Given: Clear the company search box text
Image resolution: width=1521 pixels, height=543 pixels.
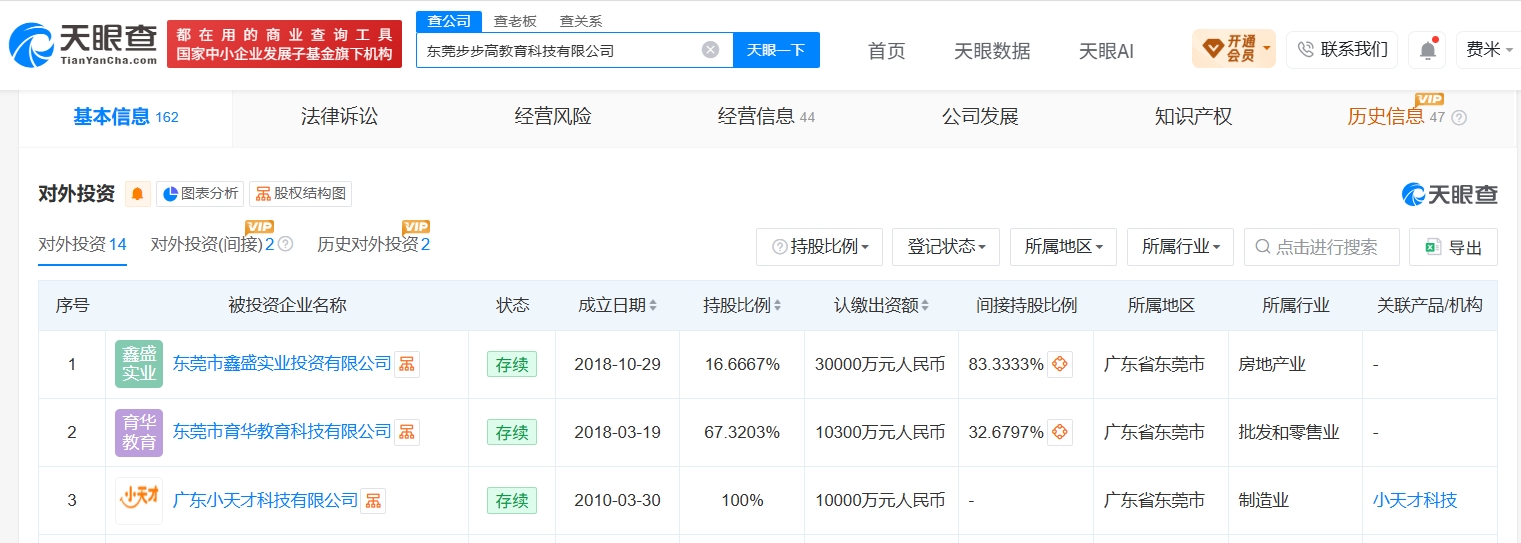Looking at the screenshot, I should click(x=710, y=50).
